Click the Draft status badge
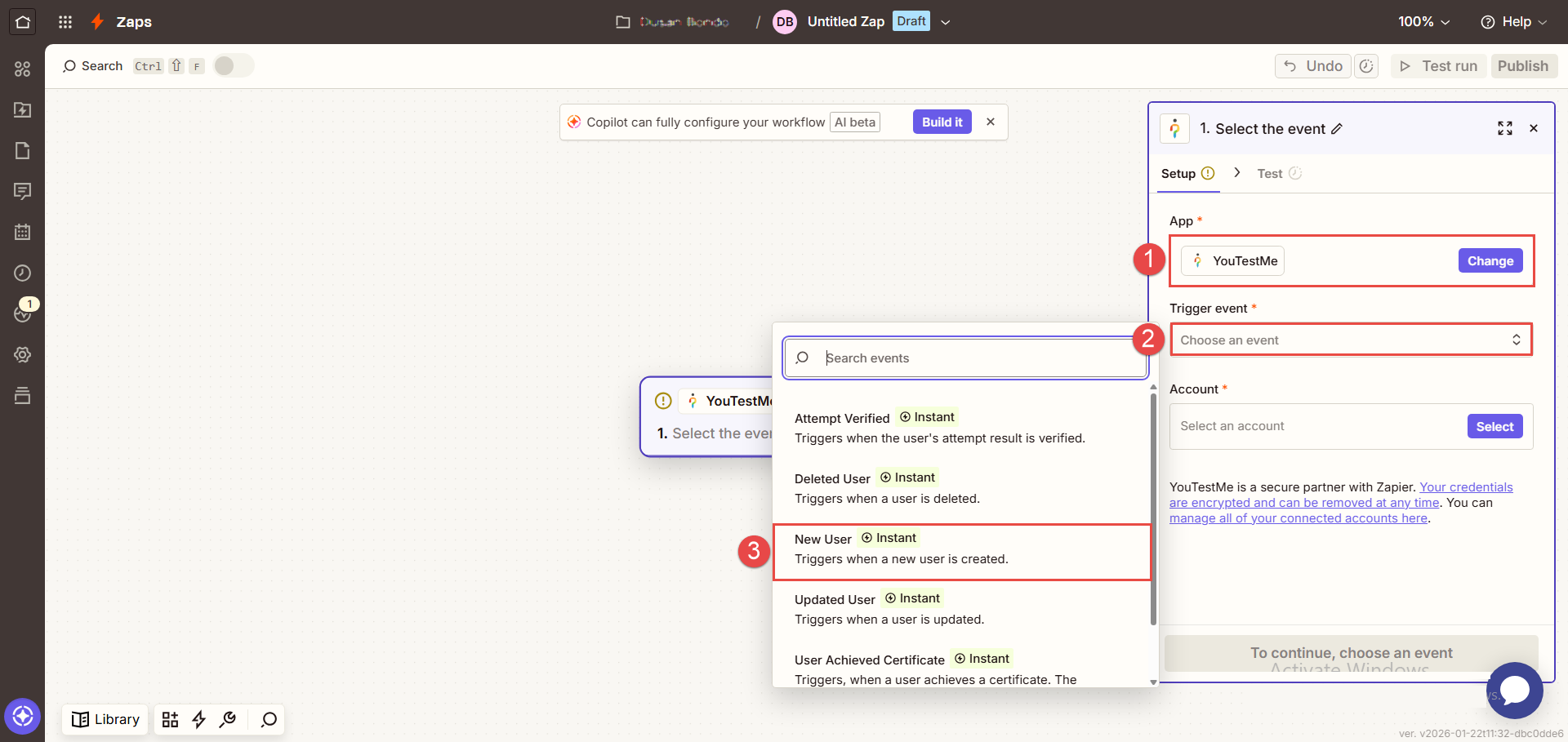Image resolution: width=1568 pixels, height=742 pixels. pos(911,21)
